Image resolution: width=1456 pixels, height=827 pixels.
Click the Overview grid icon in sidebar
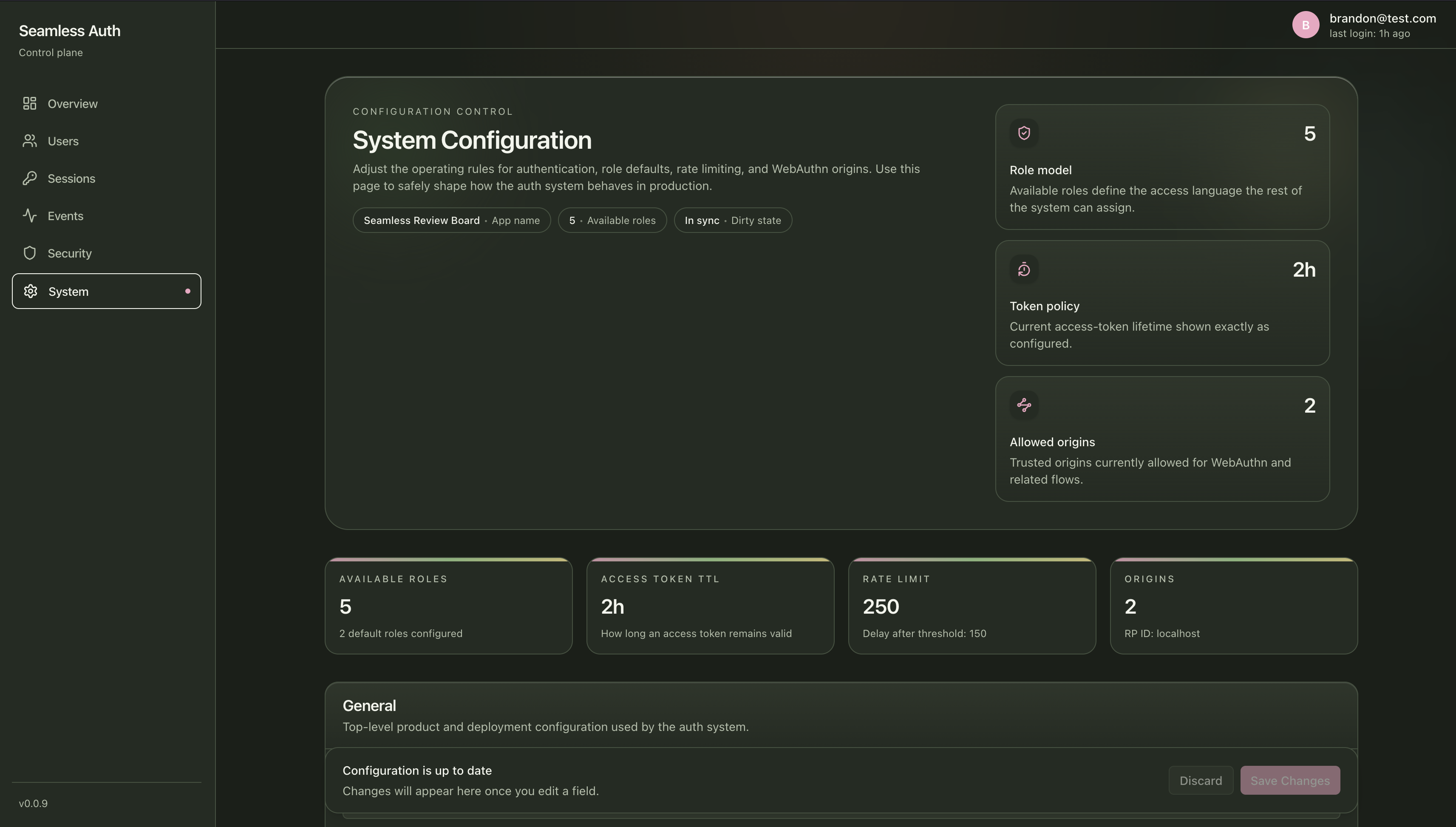click(29, 103)
